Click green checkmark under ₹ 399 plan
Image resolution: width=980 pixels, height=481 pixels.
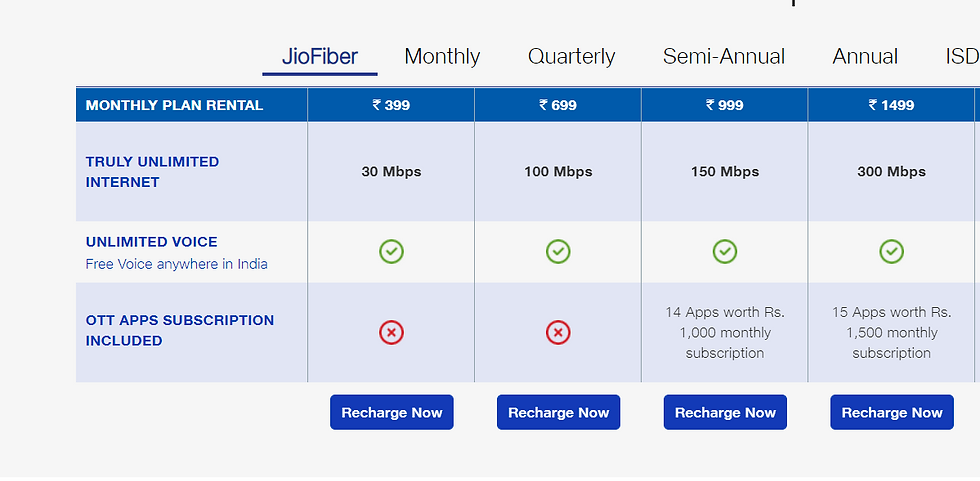[x=391, y=251]
